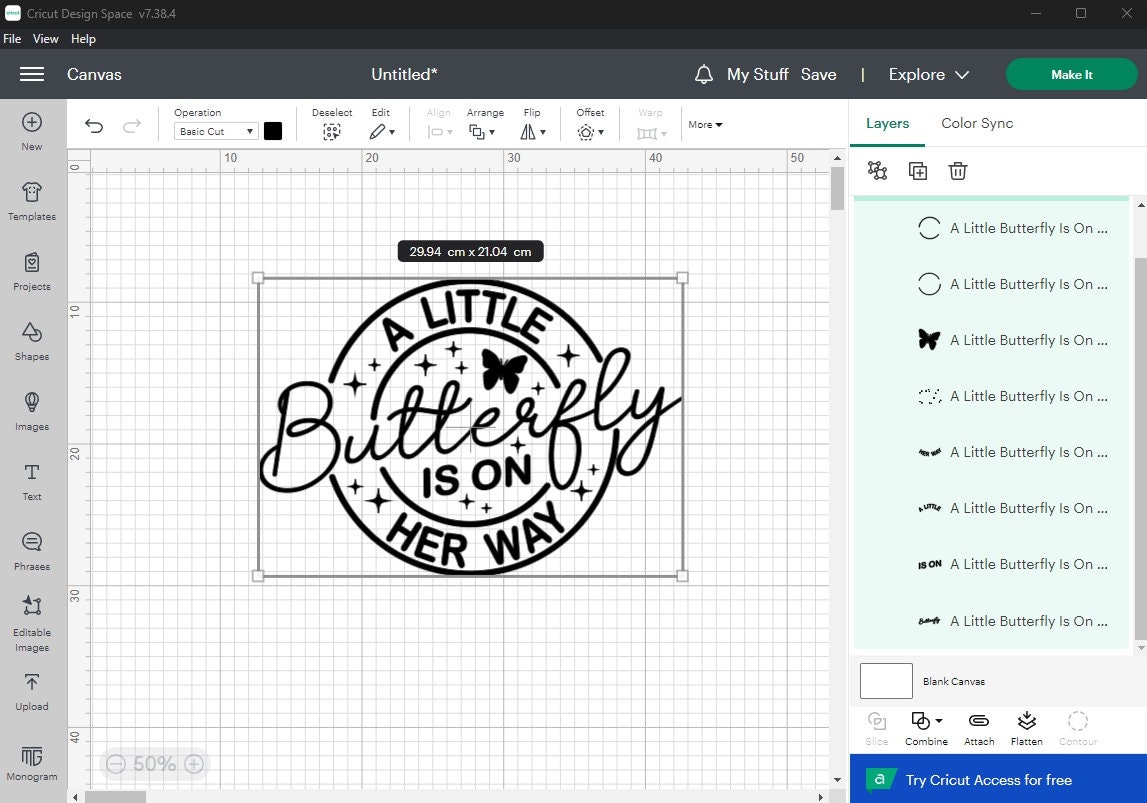Select the butterfly icon layer

[991, 340]
